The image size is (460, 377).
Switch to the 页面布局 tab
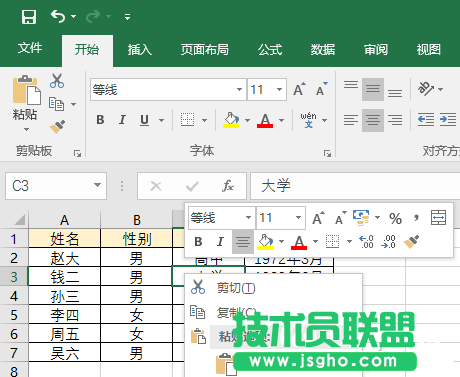click(205, 50)
